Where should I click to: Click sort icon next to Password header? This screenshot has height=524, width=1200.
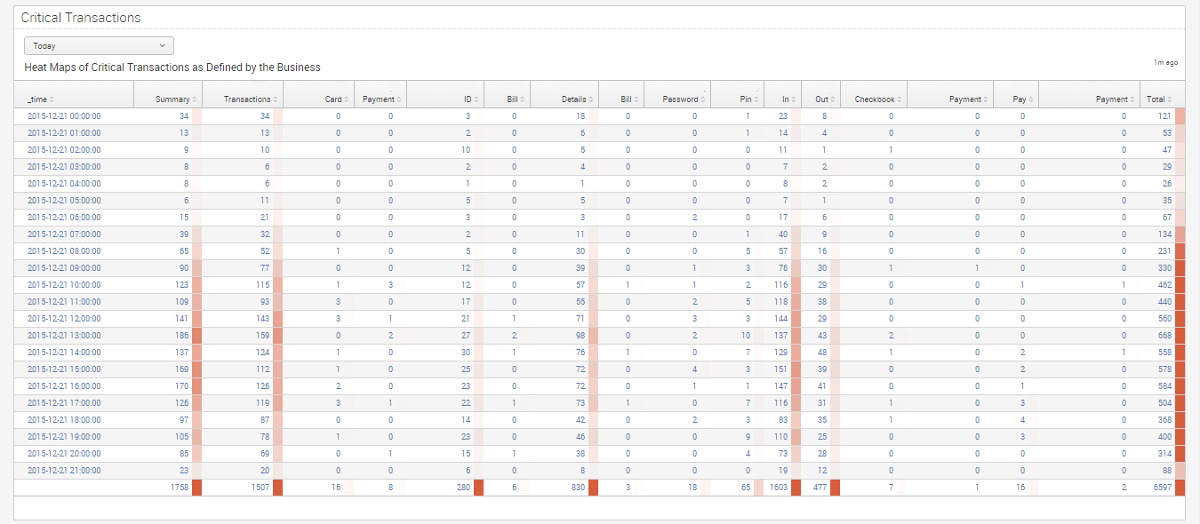pos(703,100)
